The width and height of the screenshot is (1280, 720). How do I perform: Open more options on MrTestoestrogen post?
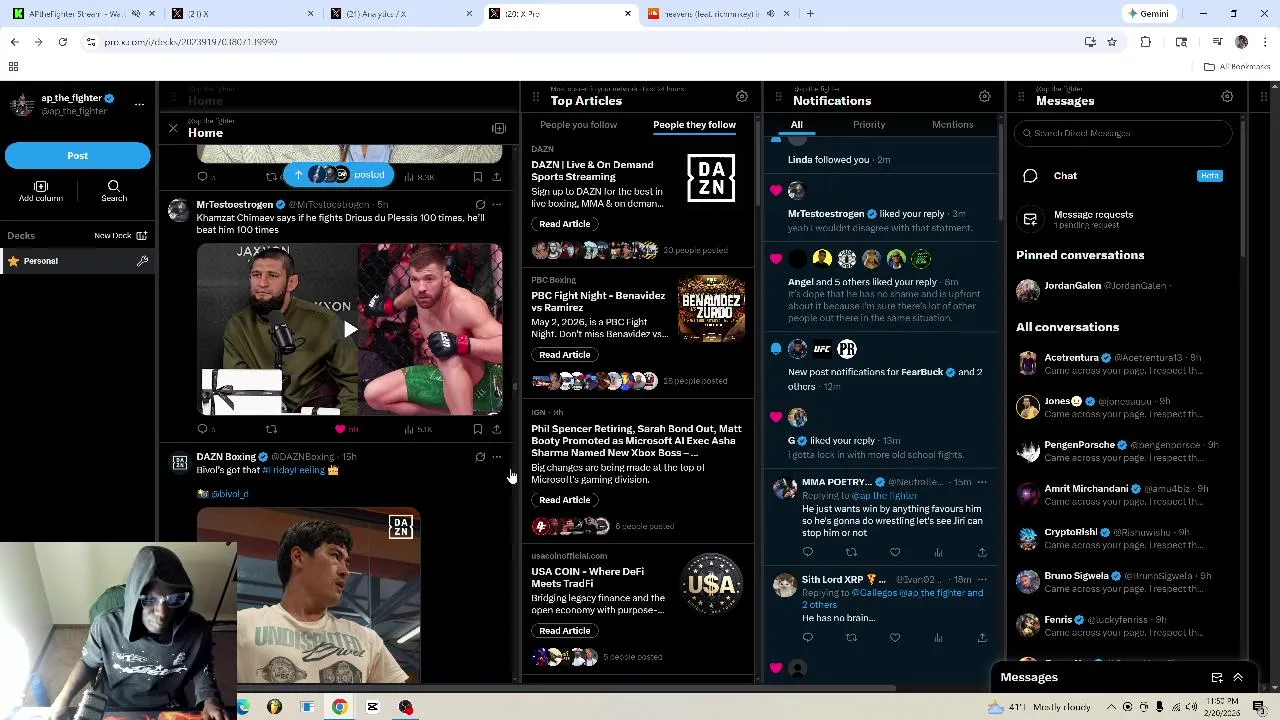[497, 205]
